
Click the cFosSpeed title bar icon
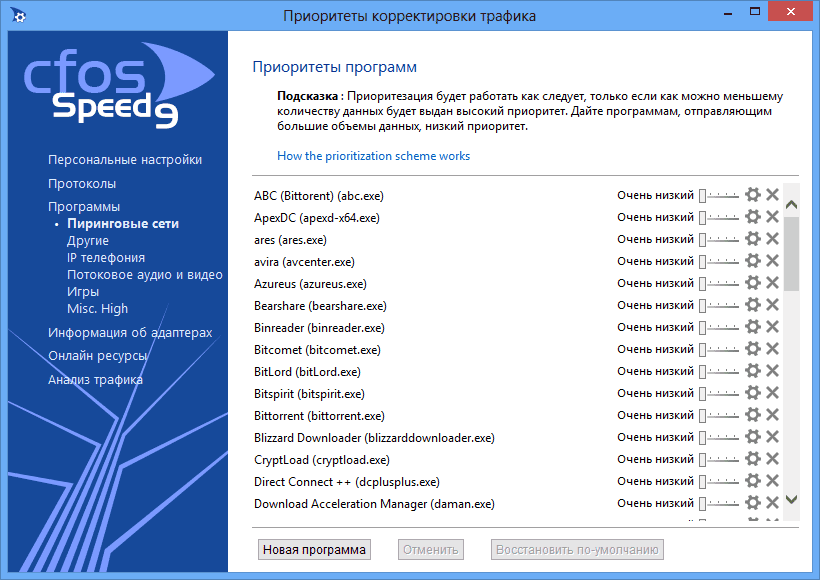[16, 16]
